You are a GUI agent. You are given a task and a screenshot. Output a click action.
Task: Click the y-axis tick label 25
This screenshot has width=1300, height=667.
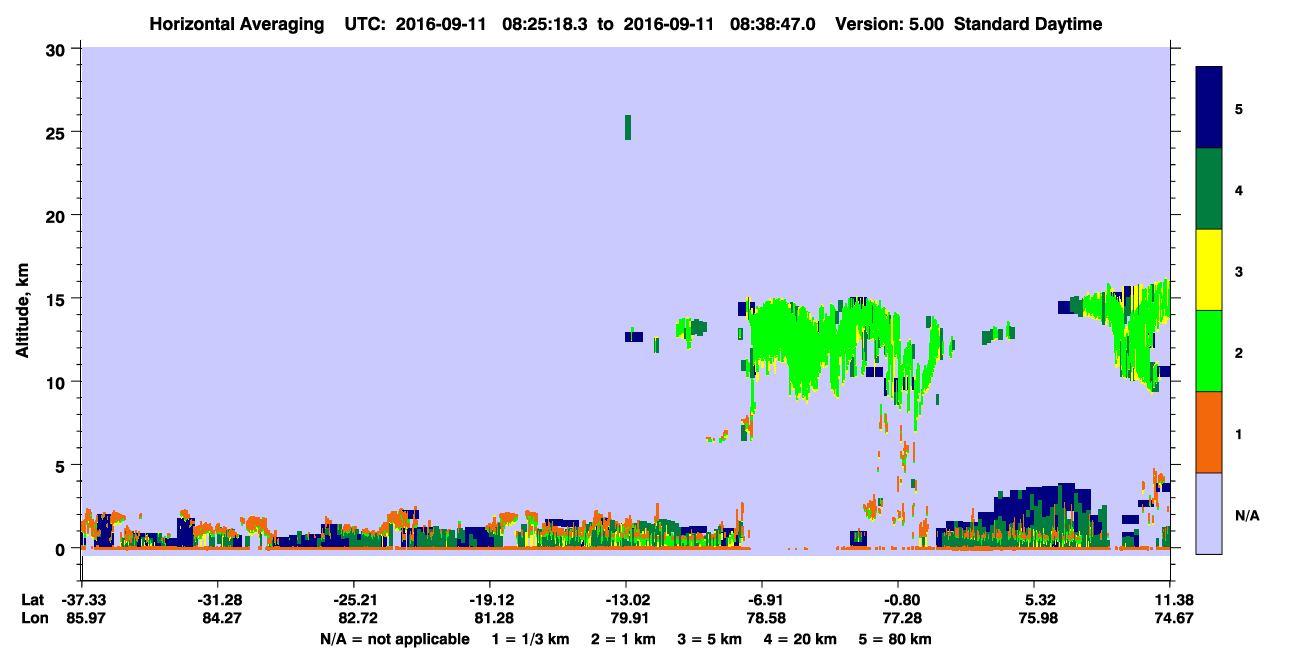tap(58, 132)
